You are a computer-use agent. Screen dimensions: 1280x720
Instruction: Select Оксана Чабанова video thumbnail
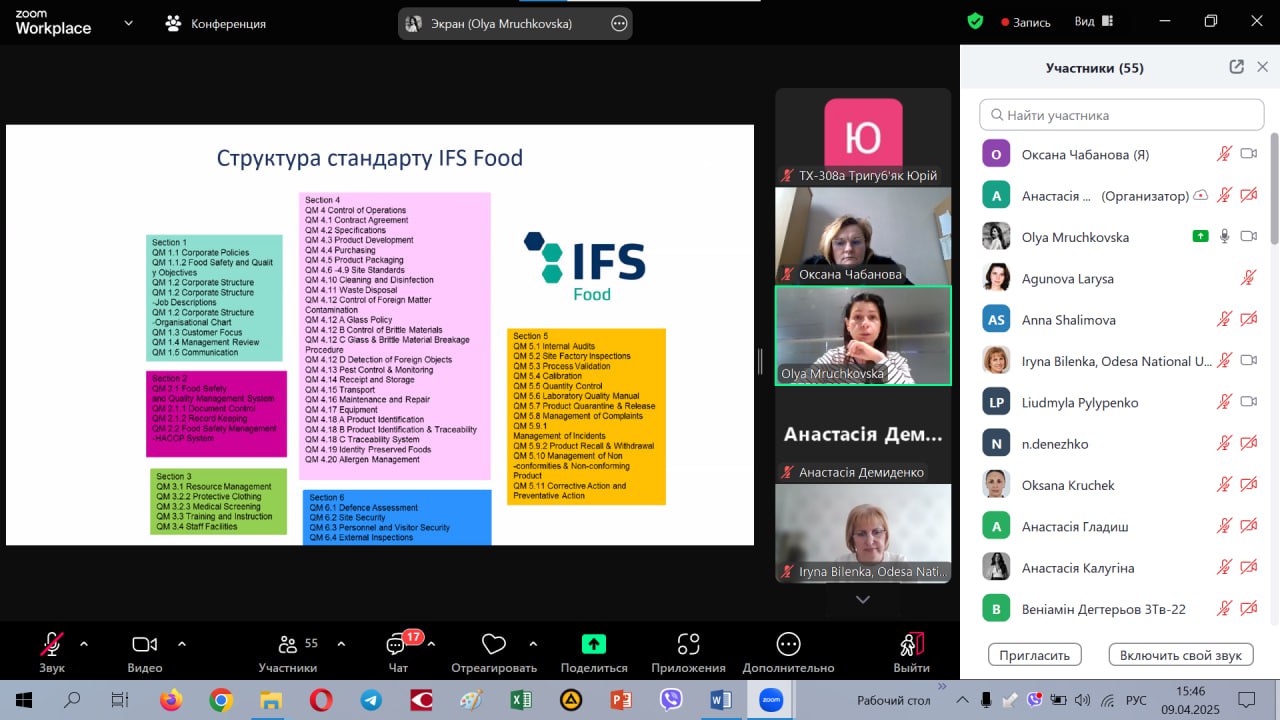pyautogui.click(x=863, y=236)
